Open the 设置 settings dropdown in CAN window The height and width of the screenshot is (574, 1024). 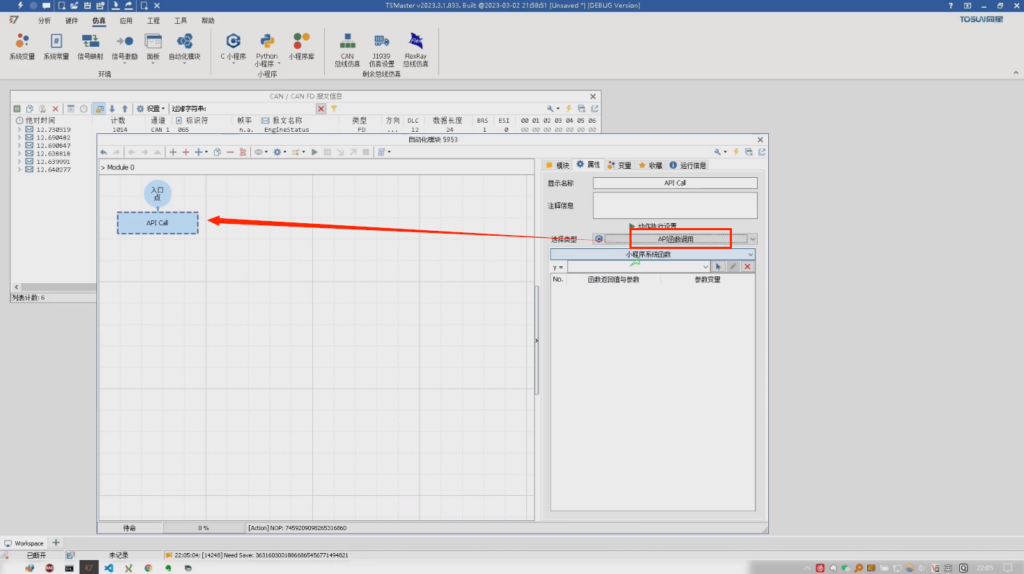click(x=152, y=108)
